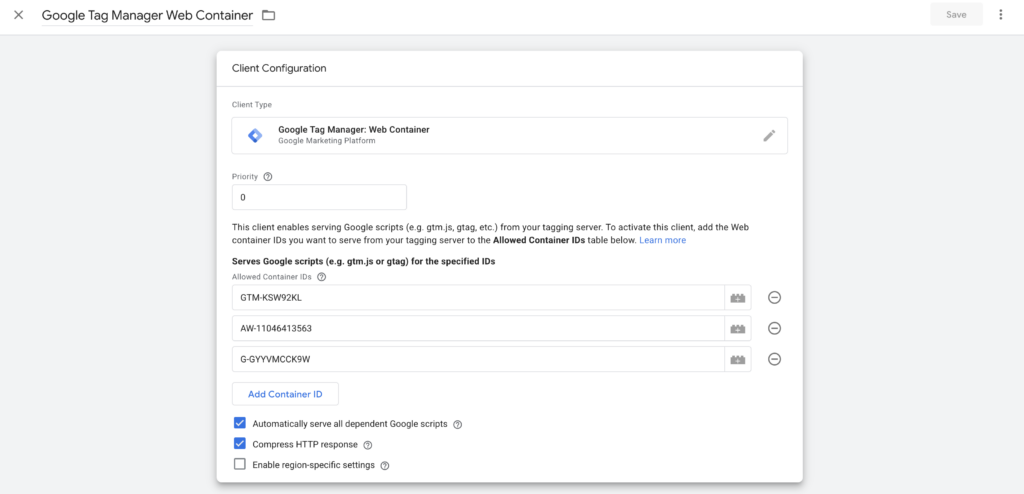The image size is (1024, 494).
Task: Click the Priority input field with value 0
Action: pyautogui.click(x=319, y=197)
